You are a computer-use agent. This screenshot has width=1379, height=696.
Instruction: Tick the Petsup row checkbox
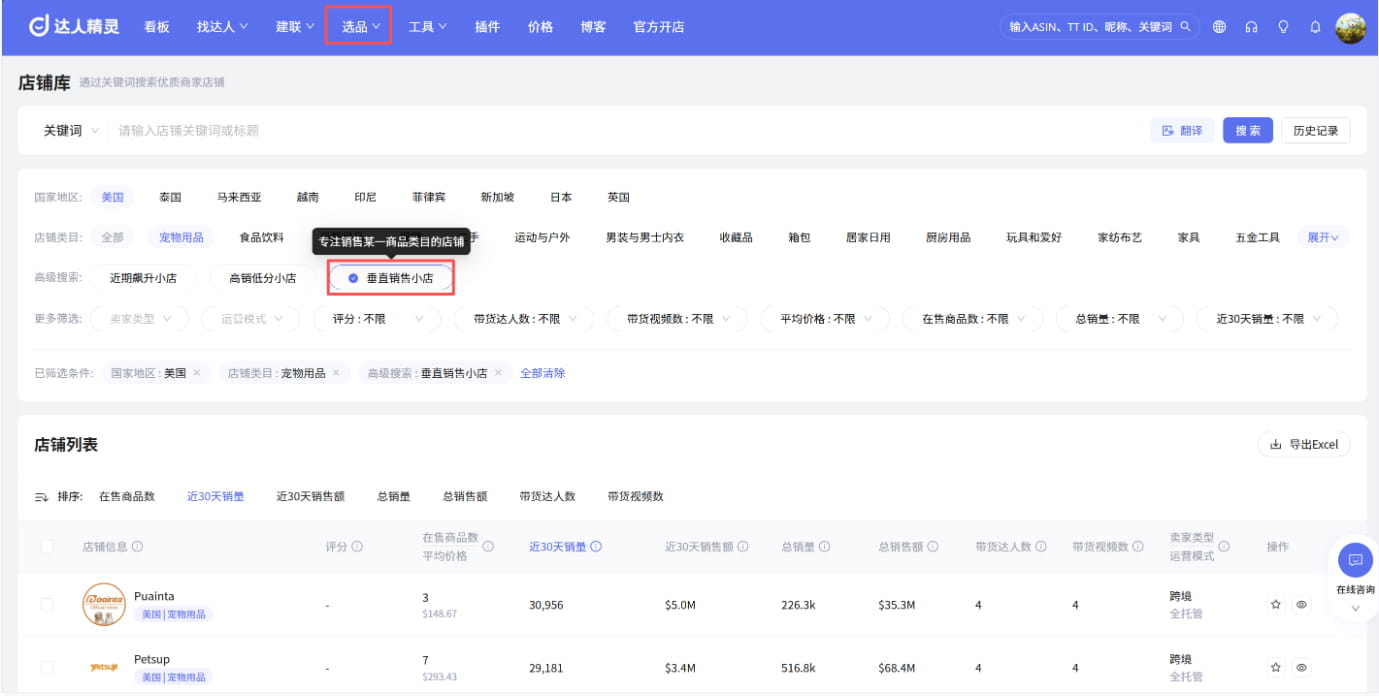(x=47, y=667)
